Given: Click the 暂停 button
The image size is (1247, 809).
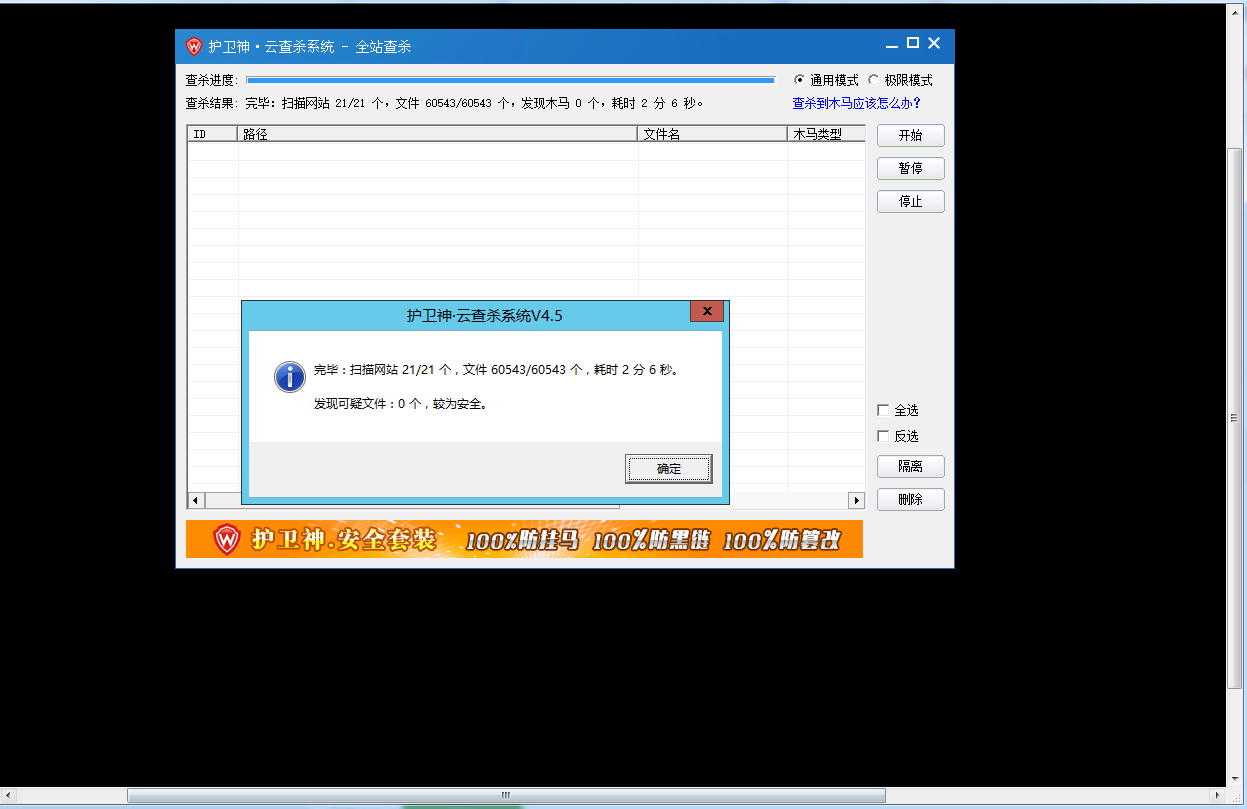Looking at the screenshot, I should click(x=910, y=168).
